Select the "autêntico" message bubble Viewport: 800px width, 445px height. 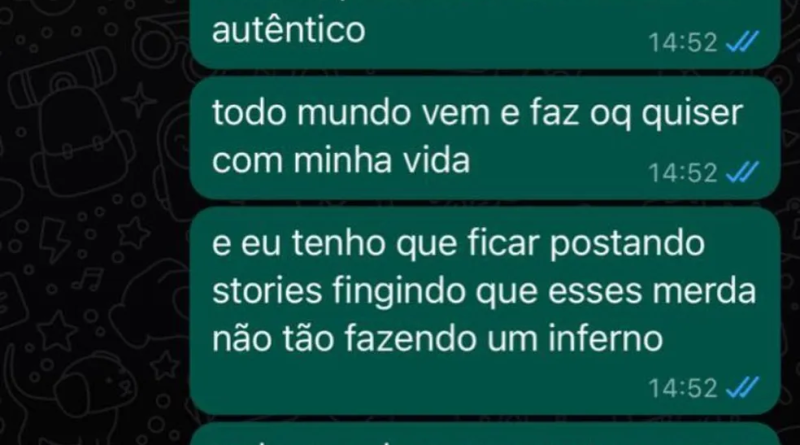pos(485,34)
